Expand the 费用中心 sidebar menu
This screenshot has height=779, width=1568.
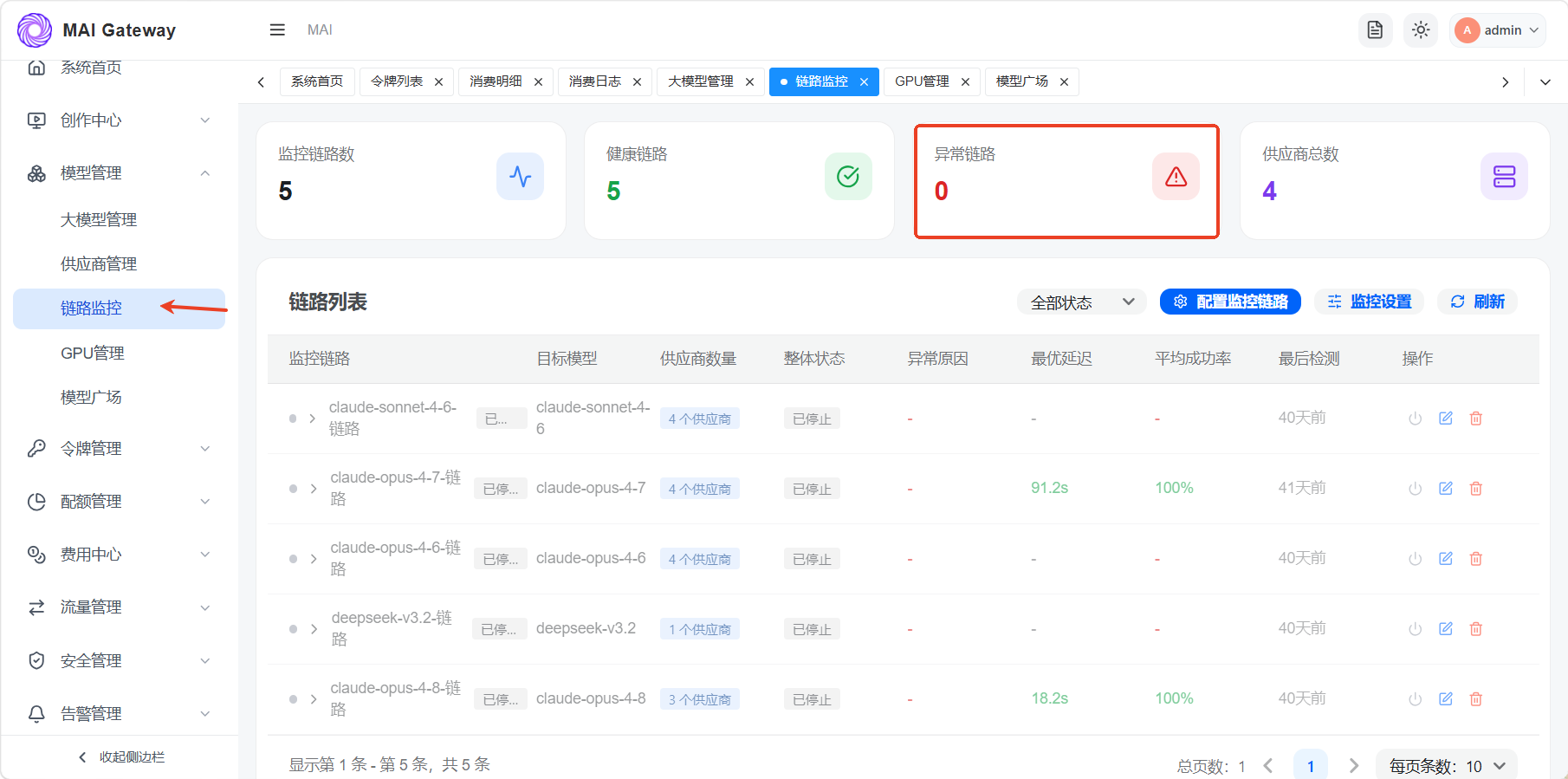pos(120,555)
